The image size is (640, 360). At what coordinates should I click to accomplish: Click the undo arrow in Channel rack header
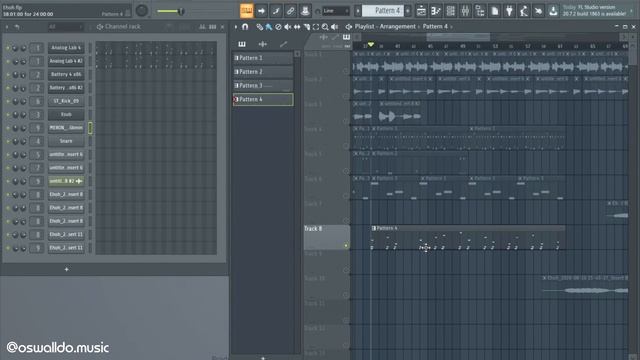(x=17, y=27)
